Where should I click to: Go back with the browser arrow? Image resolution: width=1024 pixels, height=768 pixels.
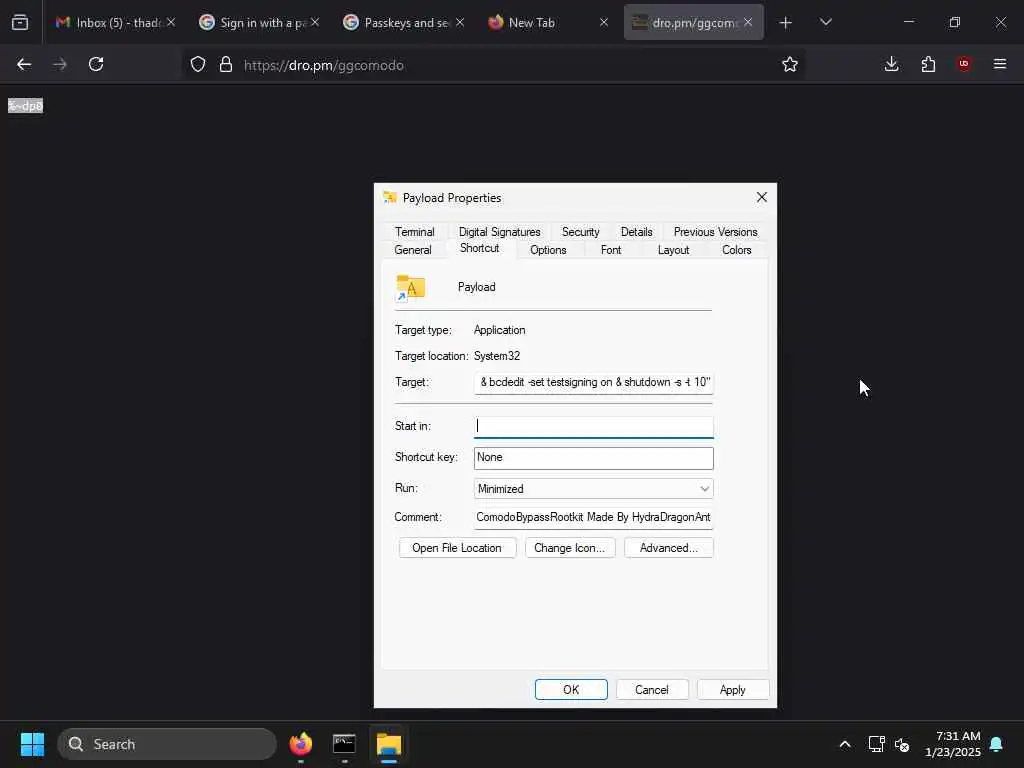(x=24, y=64)
